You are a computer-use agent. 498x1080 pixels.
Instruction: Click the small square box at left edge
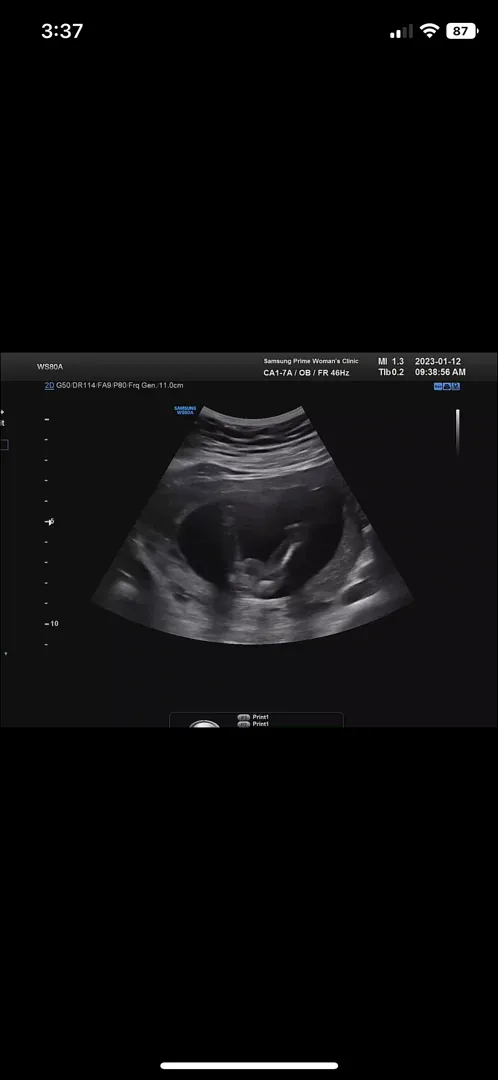(x=3, y=445)
